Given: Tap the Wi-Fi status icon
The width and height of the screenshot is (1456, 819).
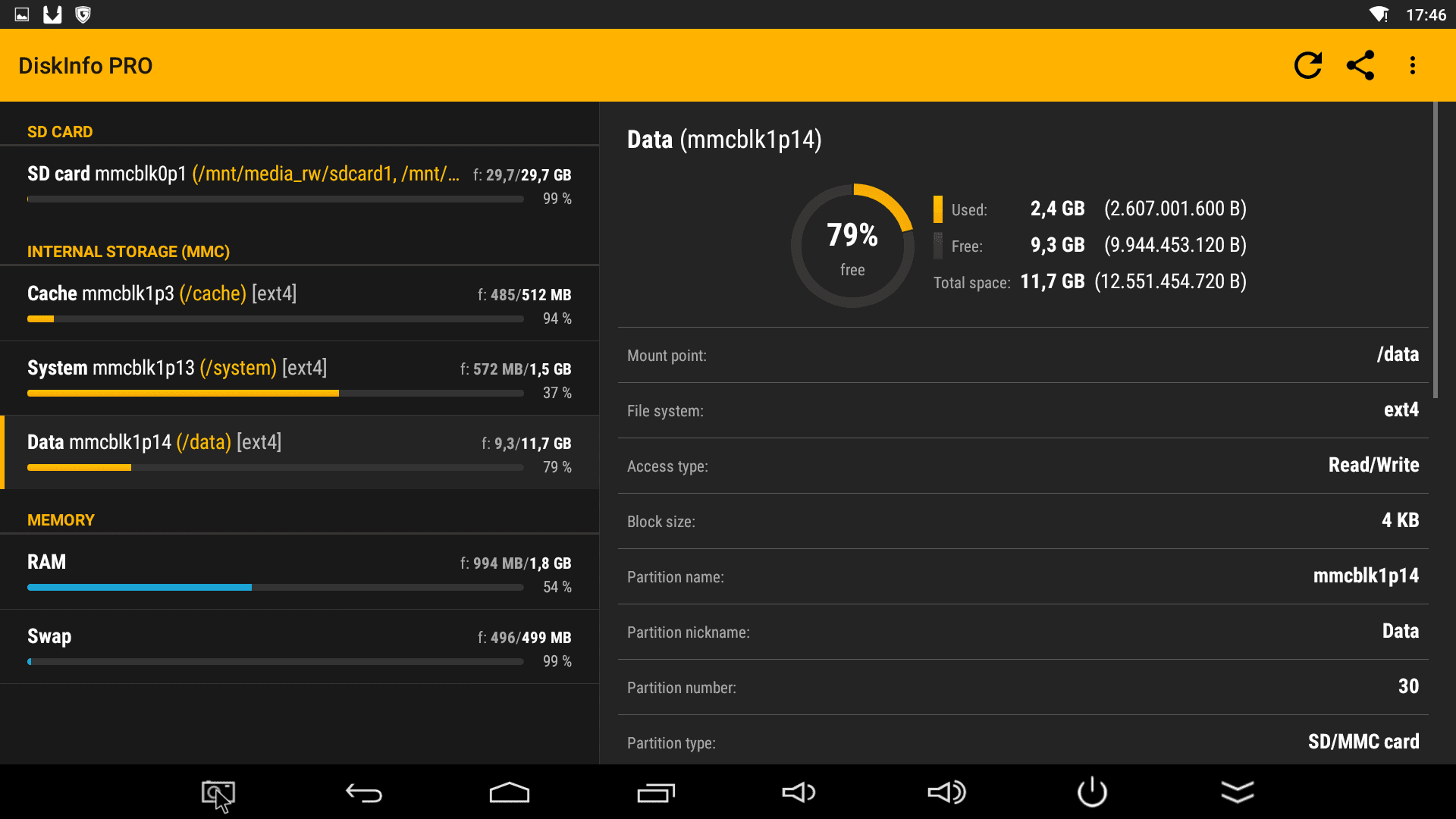Looking at the screenshot, I should point(1379,14).
